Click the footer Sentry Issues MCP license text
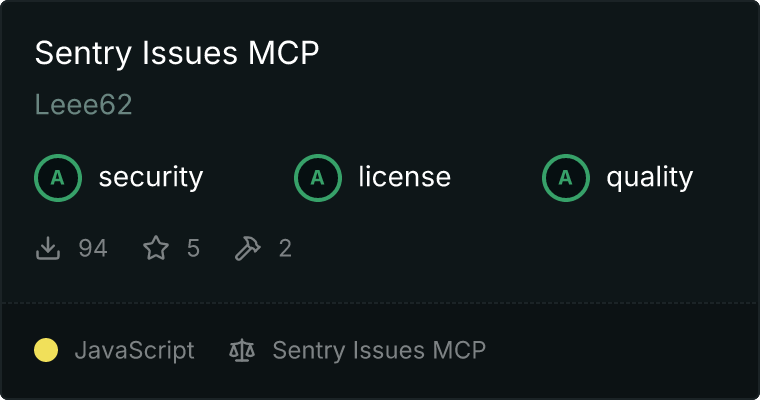The image size is (760, 400). point(379,350)
